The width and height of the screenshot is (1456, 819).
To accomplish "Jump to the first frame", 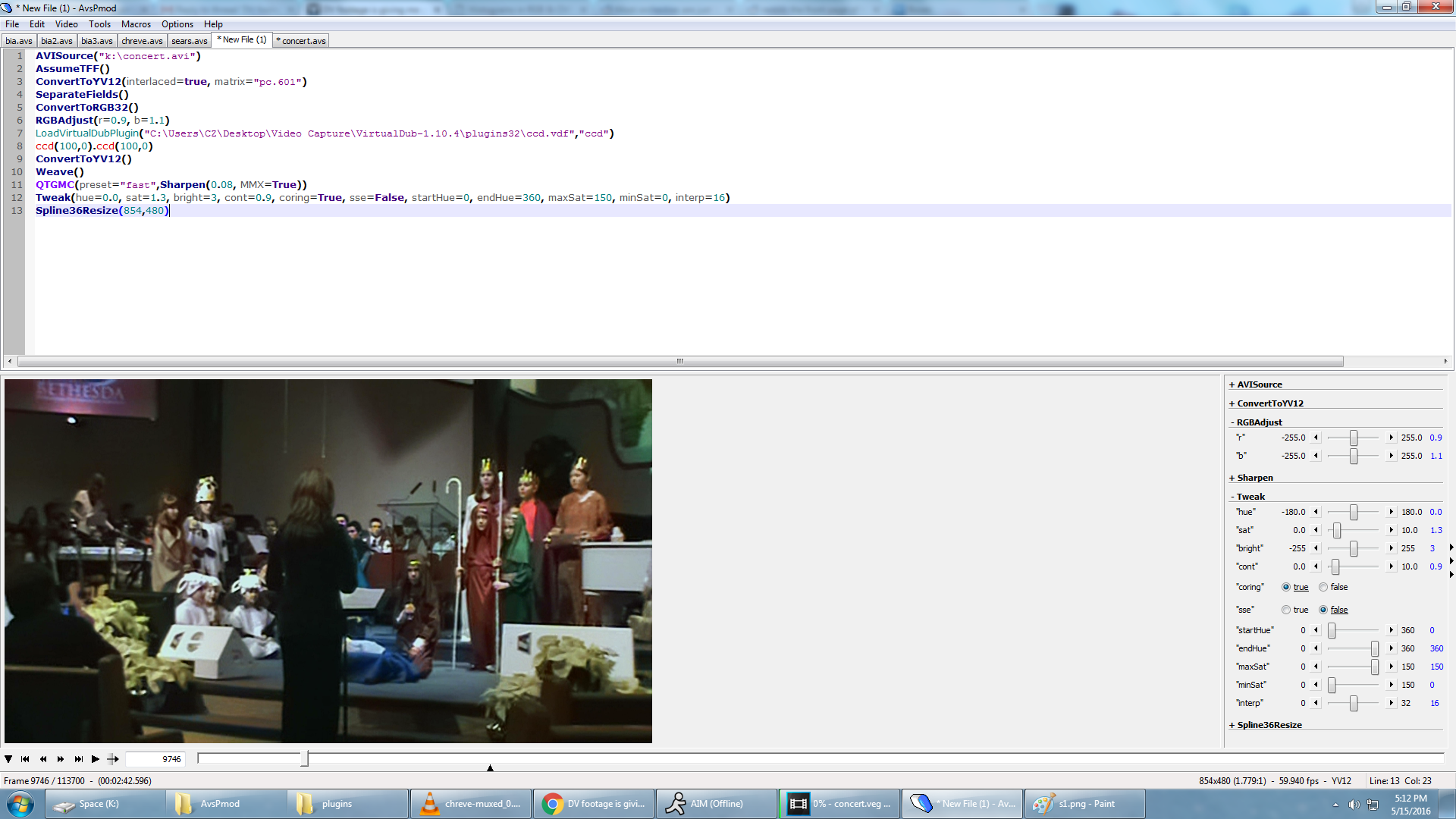I will tap(25, 759).
